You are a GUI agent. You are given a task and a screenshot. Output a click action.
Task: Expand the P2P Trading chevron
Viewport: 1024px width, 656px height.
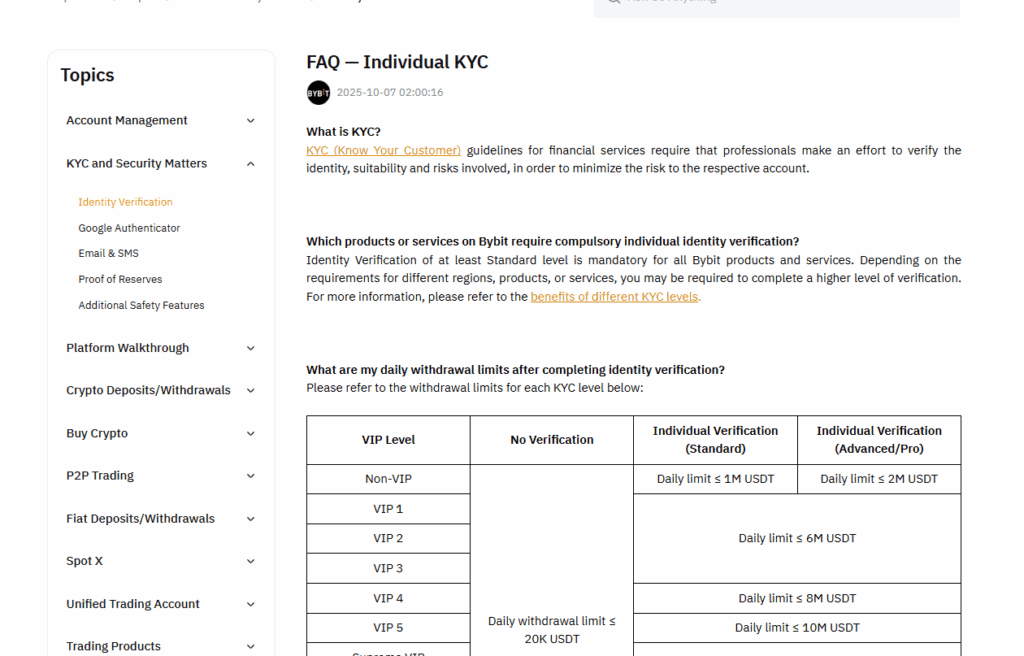point(251,476)
